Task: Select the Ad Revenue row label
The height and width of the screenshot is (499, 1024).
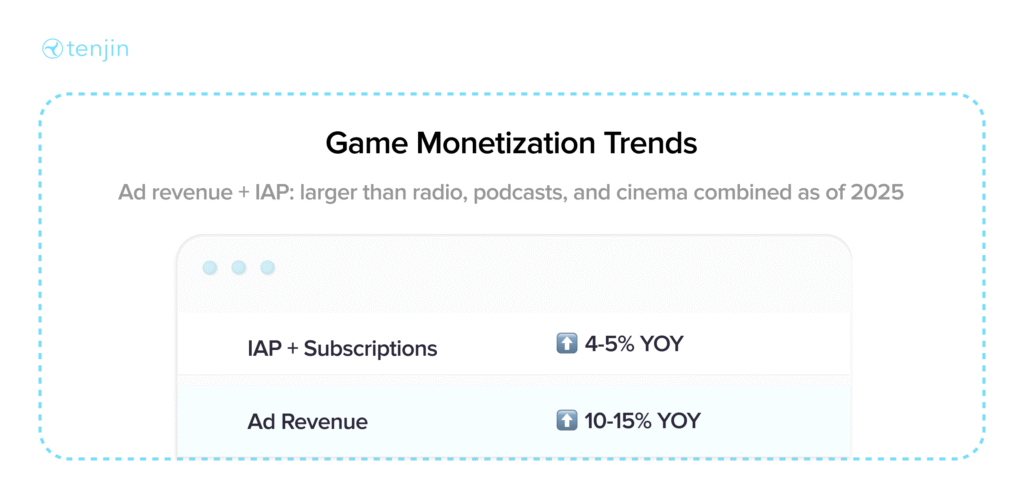Action: tap(308, 422)
